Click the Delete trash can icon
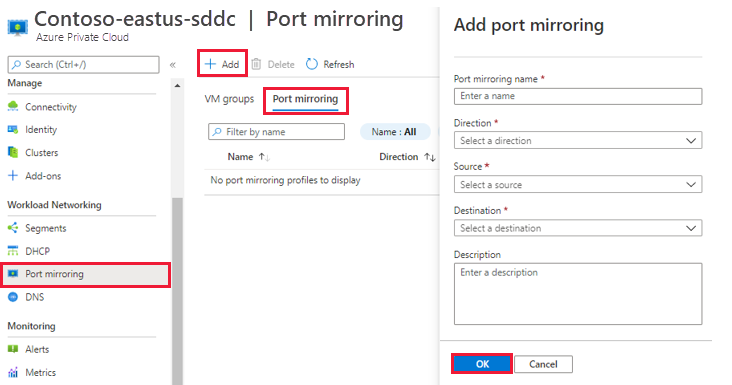This screenshot has height=385, width=732. coord(256,64)
